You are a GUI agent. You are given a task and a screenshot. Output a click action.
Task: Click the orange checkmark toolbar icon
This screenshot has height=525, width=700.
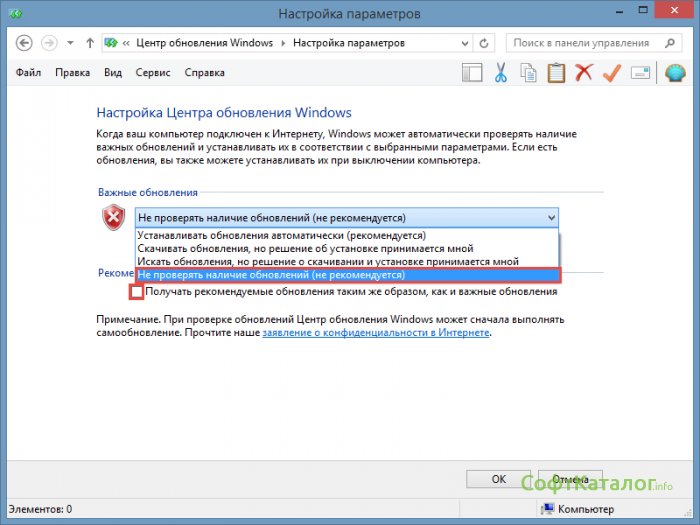(612, 73)
